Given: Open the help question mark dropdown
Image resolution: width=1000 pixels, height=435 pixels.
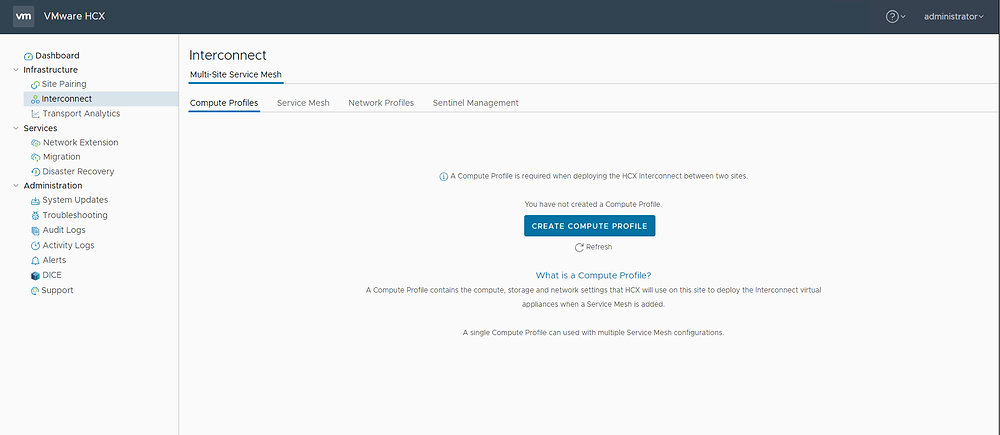Looking at the screenshot, I should [x=895, y=17].
